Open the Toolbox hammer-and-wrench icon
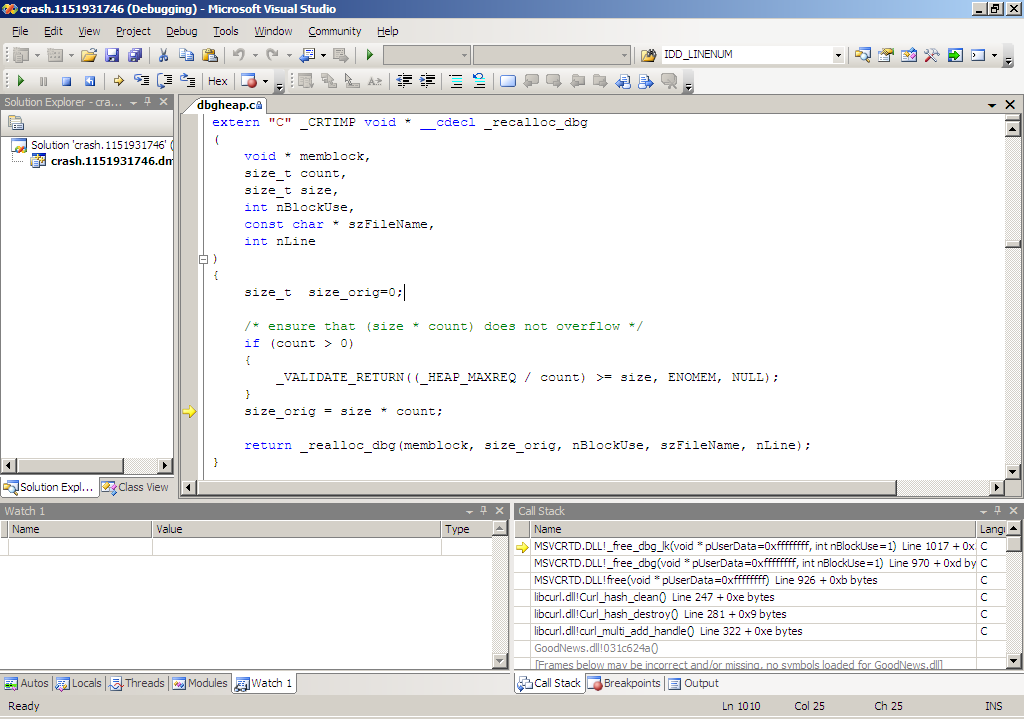The width and height of the screenshot is (1024, 719). pos(931,55)
